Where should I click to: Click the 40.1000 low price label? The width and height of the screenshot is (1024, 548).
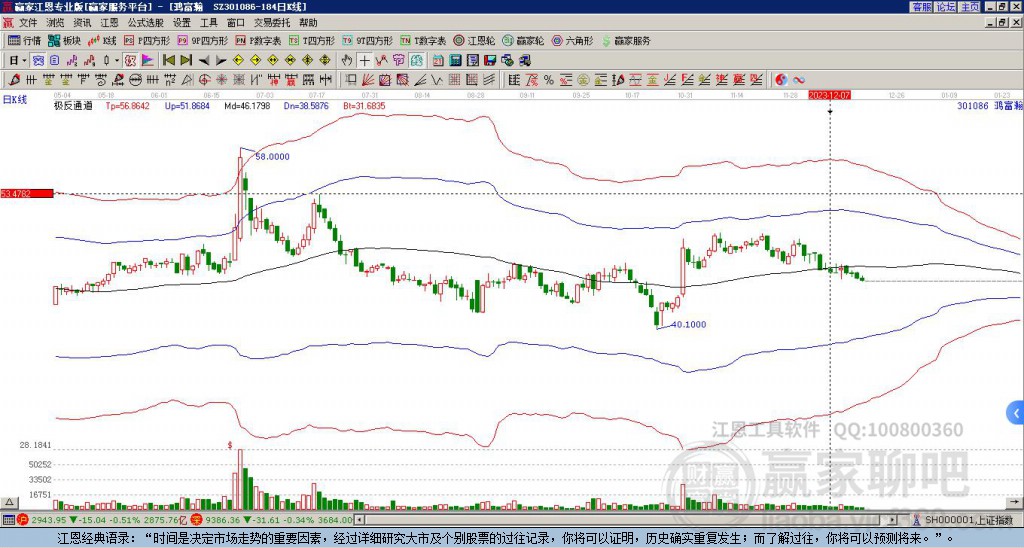click(688, 325)
